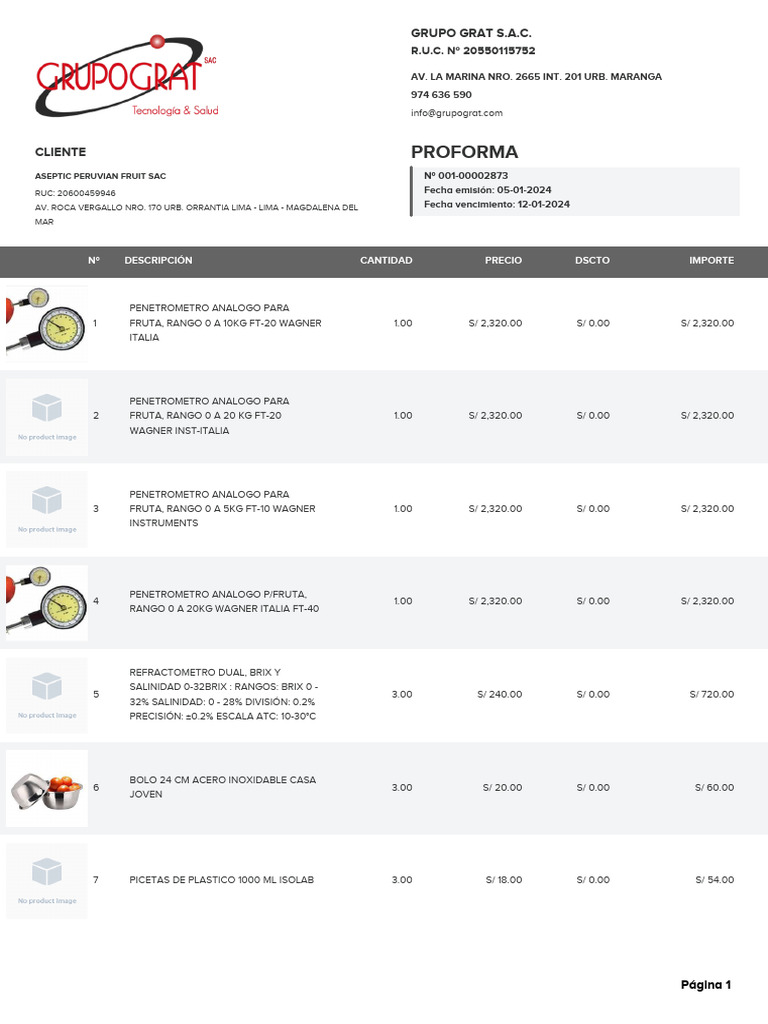
Task: Select the item 4 penetrometer gauge photo
Action: (46, 602)
